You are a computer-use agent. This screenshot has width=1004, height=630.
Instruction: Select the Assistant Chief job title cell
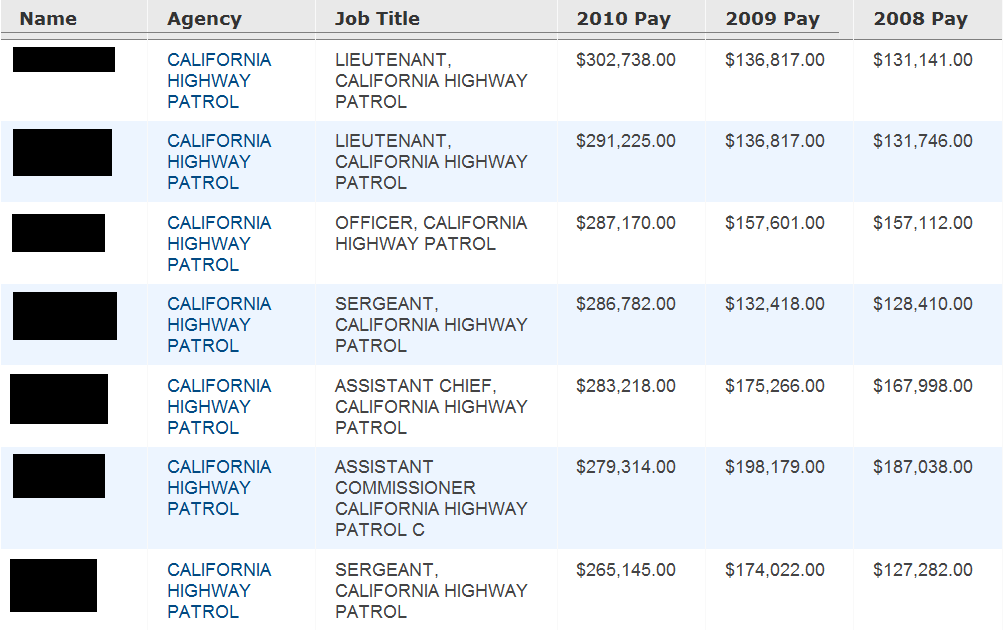coord(431,407)
